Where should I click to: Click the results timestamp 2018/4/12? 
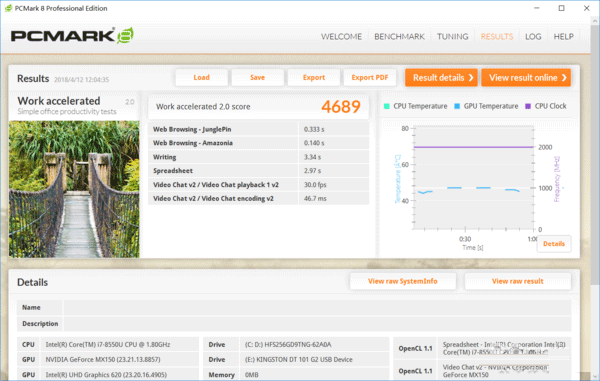click(82, 80)
